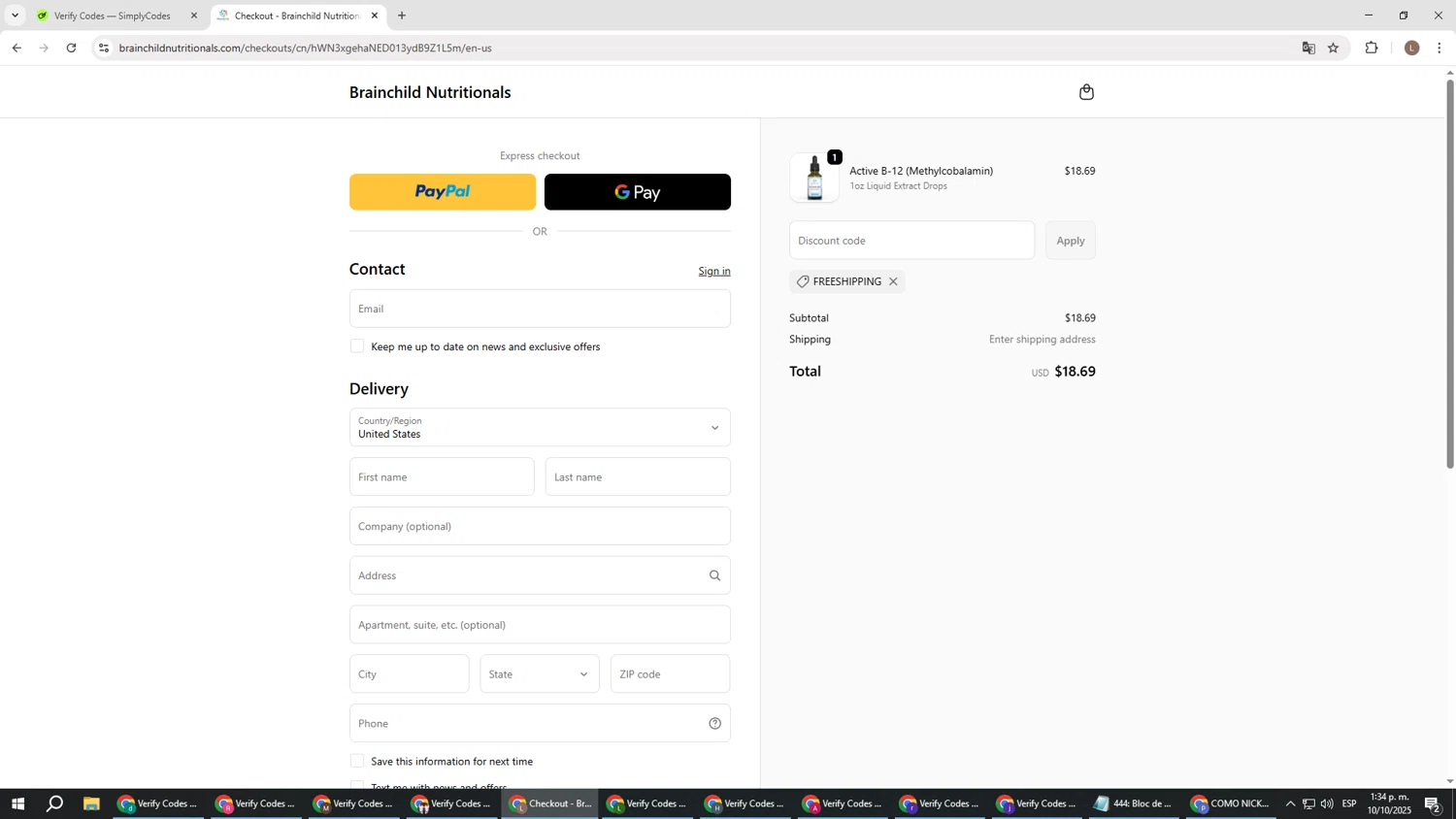Image resolution: width=1456 pixels, height=819 pixels.
Task: Open the volume control in system tray
Action: 1327,803
